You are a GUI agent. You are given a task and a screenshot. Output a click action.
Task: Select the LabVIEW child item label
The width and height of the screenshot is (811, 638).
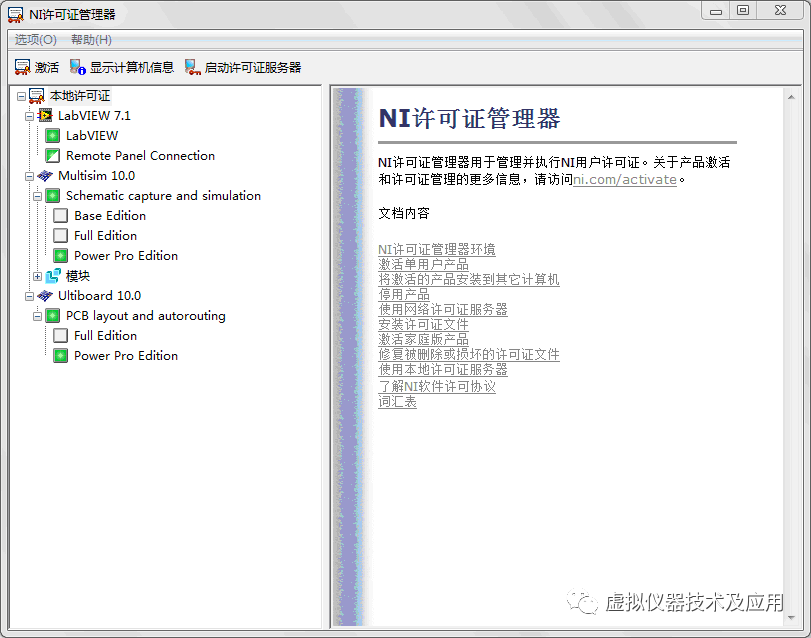click(92, 136)
